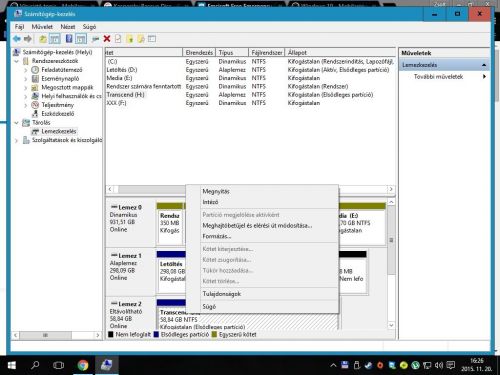Image resolution: width=500 pixels, height=375 pixels.
Task: Choose Megnyitás from the context menu
Action: point(262,191)
